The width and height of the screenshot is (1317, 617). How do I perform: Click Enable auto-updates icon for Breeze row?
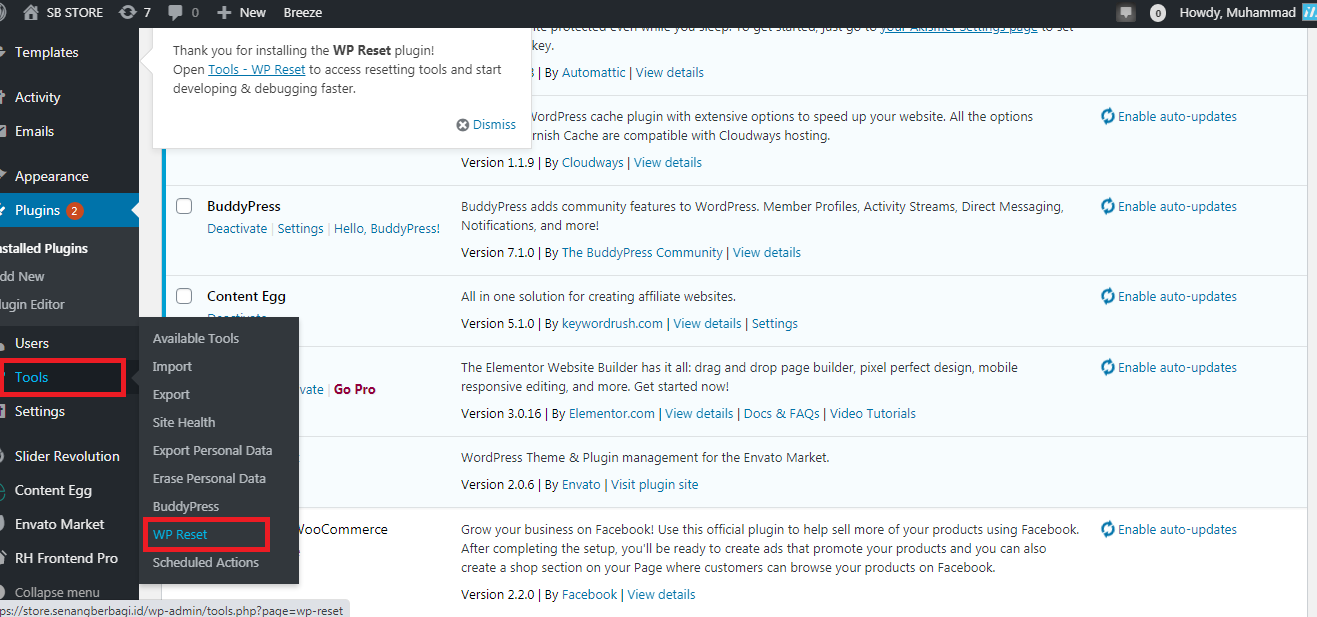(1108, 116)
